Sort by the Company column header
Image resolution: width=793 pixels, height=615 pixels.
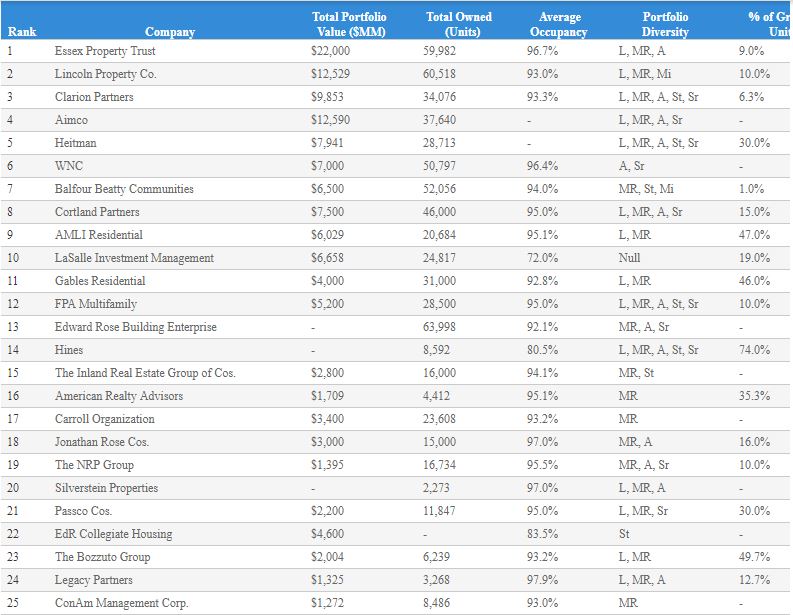(x=170, y=32)
